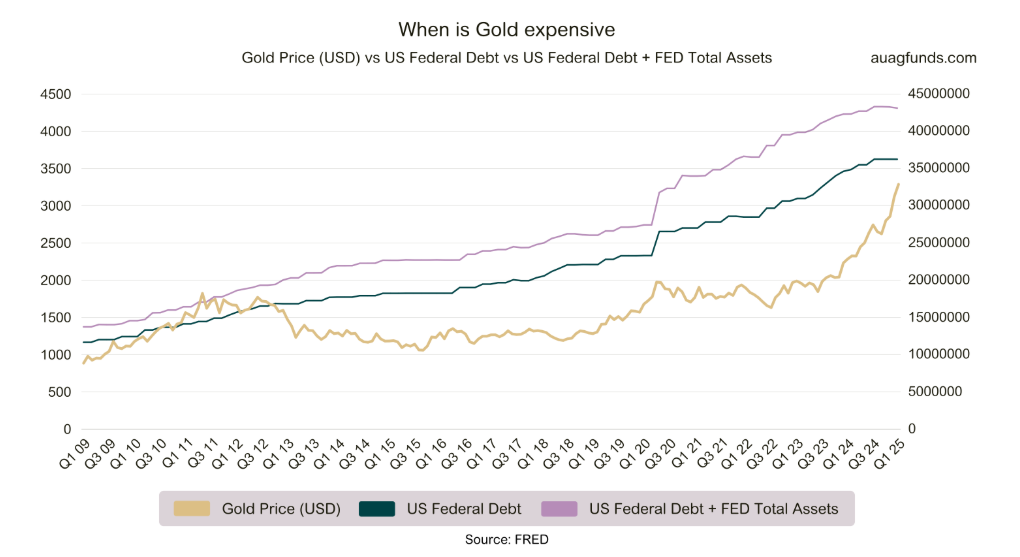Click the 4500 left axis value
This screenshot has height=557, width=1020.
pyautogui.click(x=55, y=94)
